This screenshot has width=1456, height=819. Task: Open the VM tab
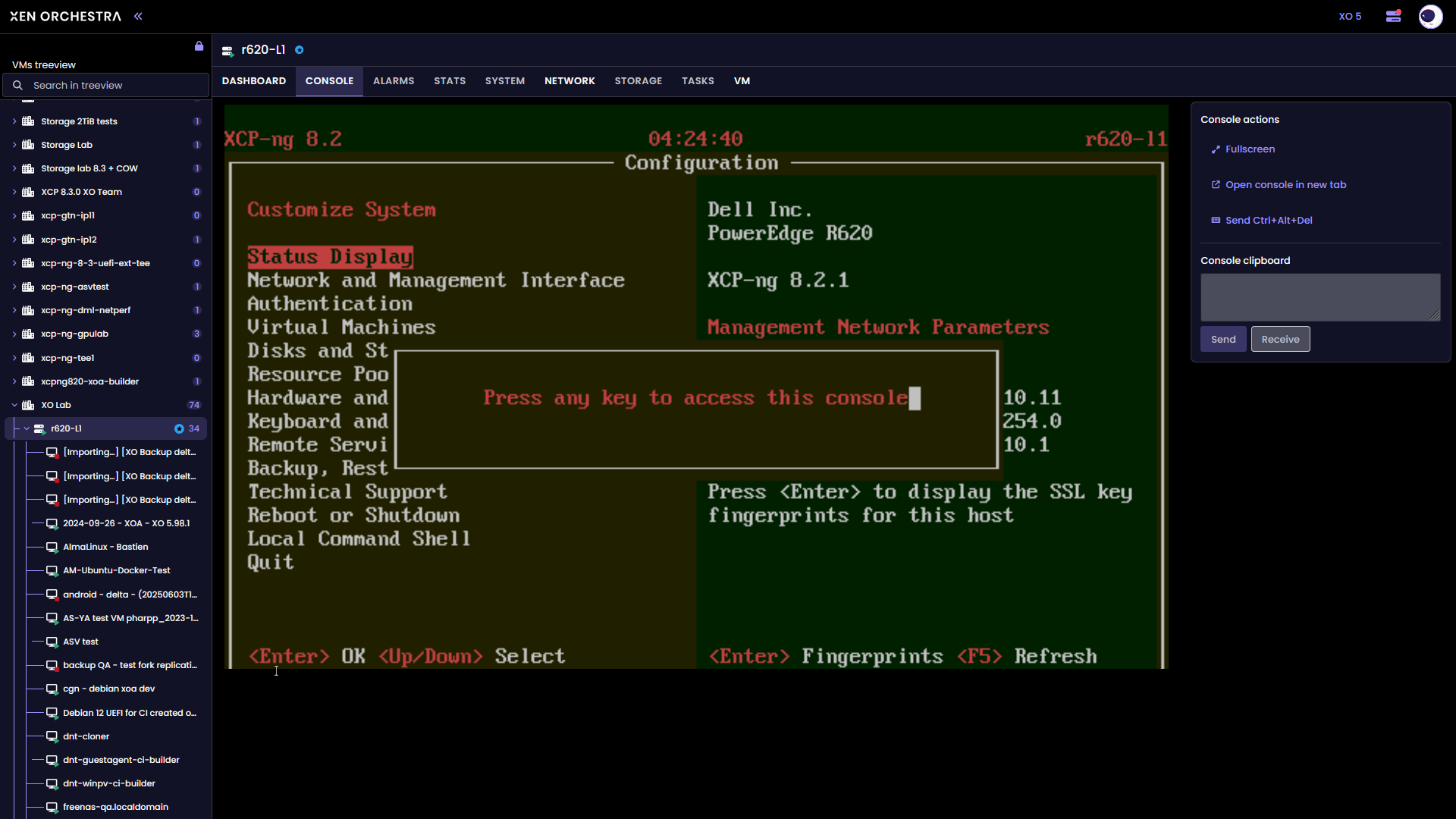click(742, 81)
